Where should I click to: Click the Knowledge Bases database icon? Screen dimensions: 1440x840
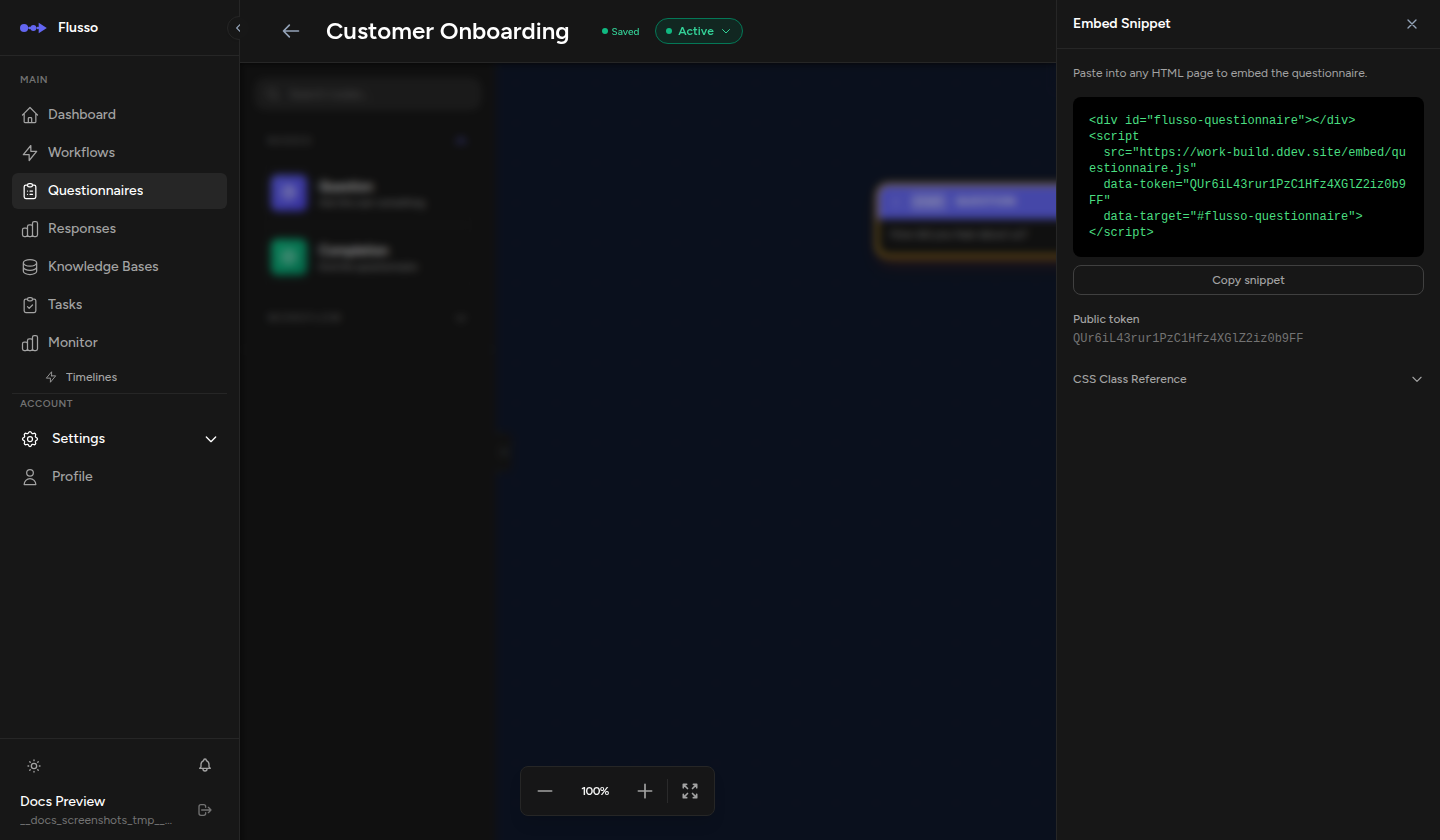pos(30,267)
